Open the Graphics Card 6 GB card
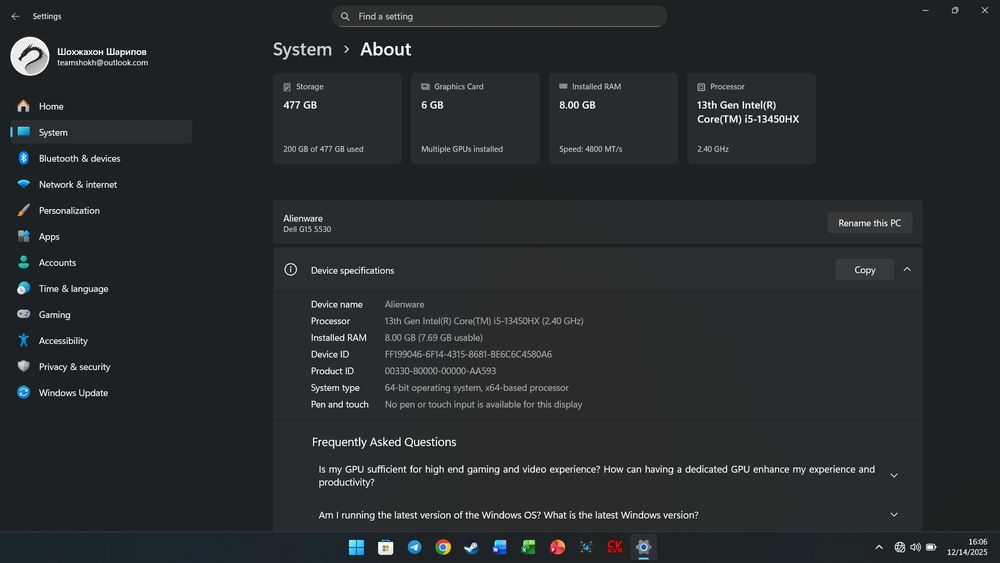This screenshot has width=1000, height=563. point(475,119)
